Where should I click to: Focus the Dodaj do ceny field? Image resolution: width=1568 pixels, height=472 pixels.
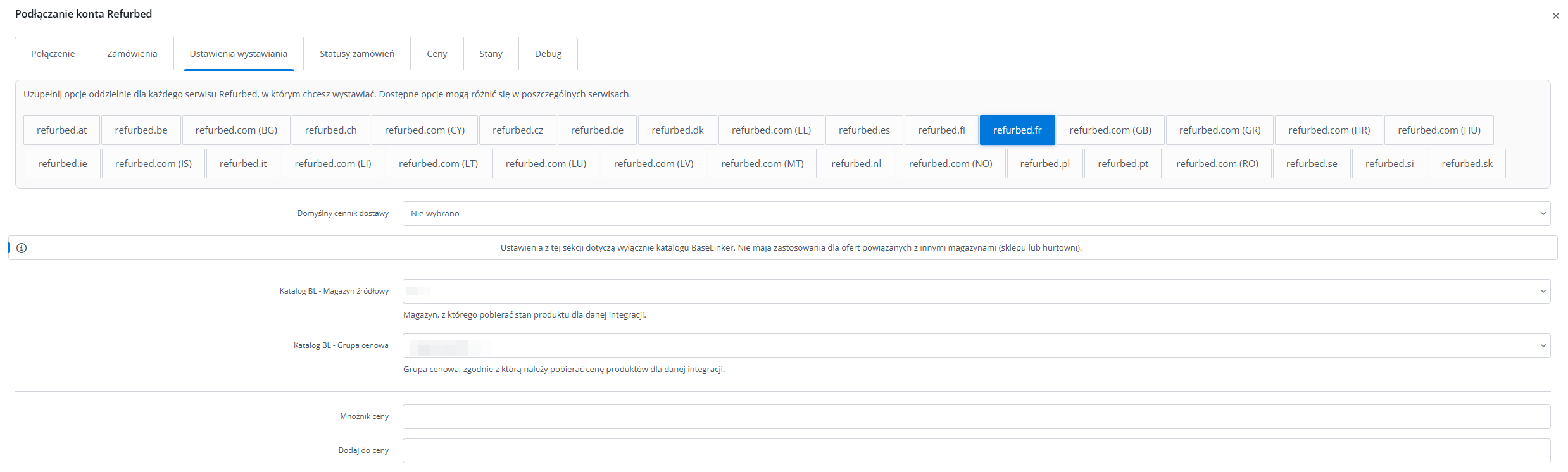[x=976, y=451]
